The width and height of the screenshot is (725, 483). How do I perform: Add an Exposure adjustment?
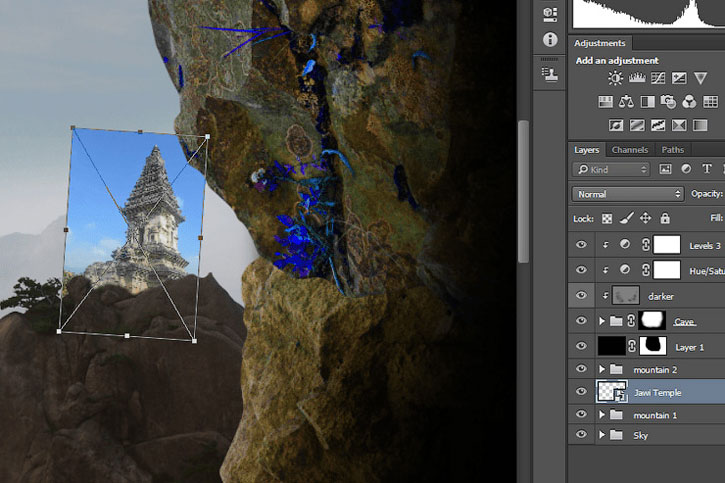[679, 78]
